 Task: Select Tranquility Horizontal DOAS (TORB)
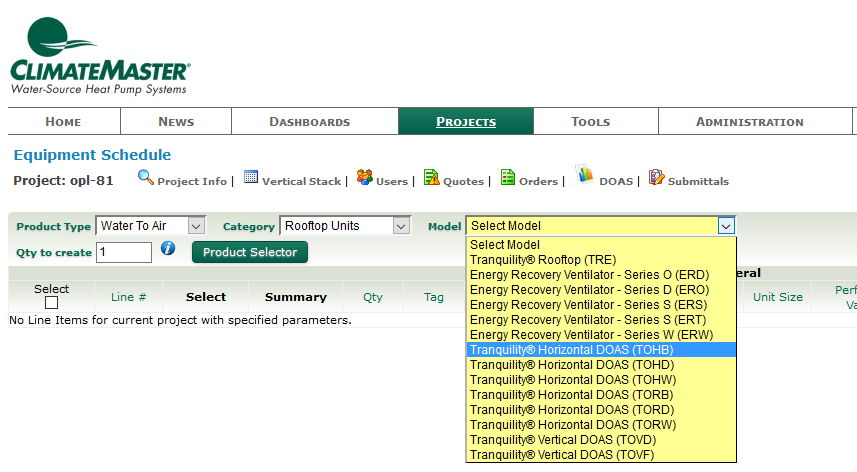pyautogui.click(x=601, y=395)
